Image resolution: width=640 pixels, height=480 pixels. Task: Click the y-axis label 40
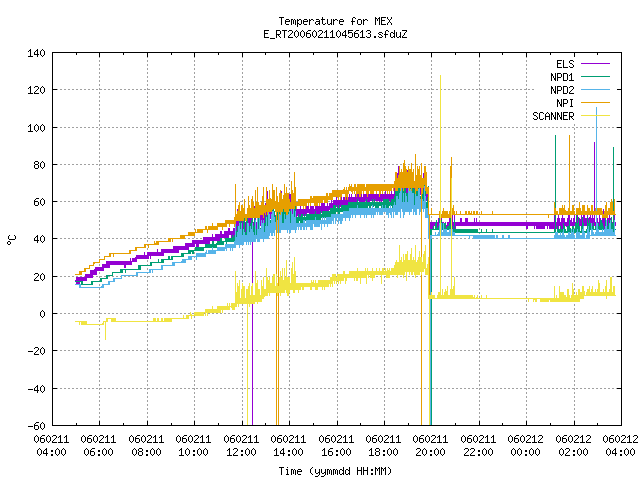(40, 239)
